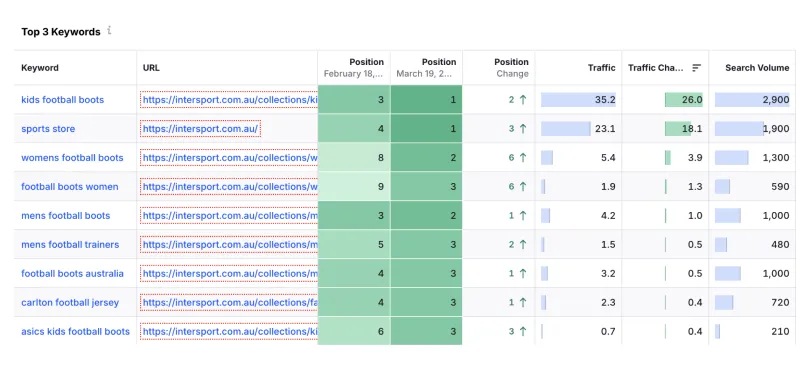Image resolution: width=810 pixels, height=370 pixels.
Task: Open the URL in womens football boots row
Action: click(229, 158)
